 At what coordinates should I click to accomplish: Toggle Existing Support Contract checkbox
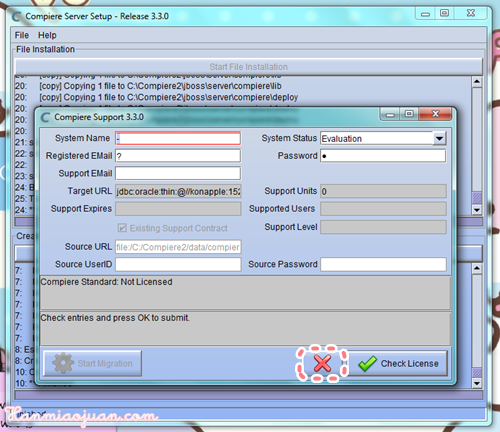(x=122, y=228)
